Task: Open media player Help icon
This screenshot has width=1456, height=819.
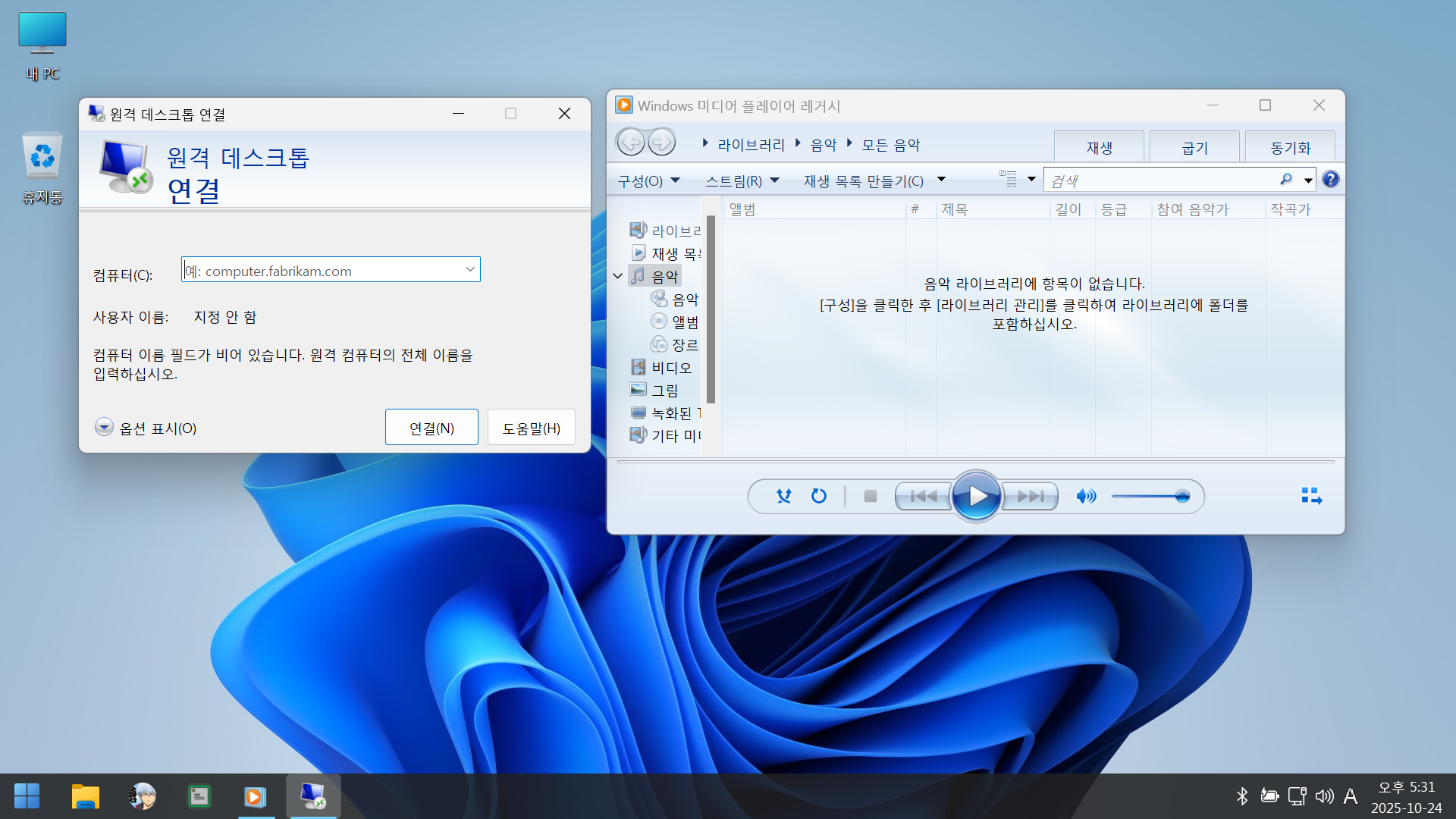Action: 1330,180
